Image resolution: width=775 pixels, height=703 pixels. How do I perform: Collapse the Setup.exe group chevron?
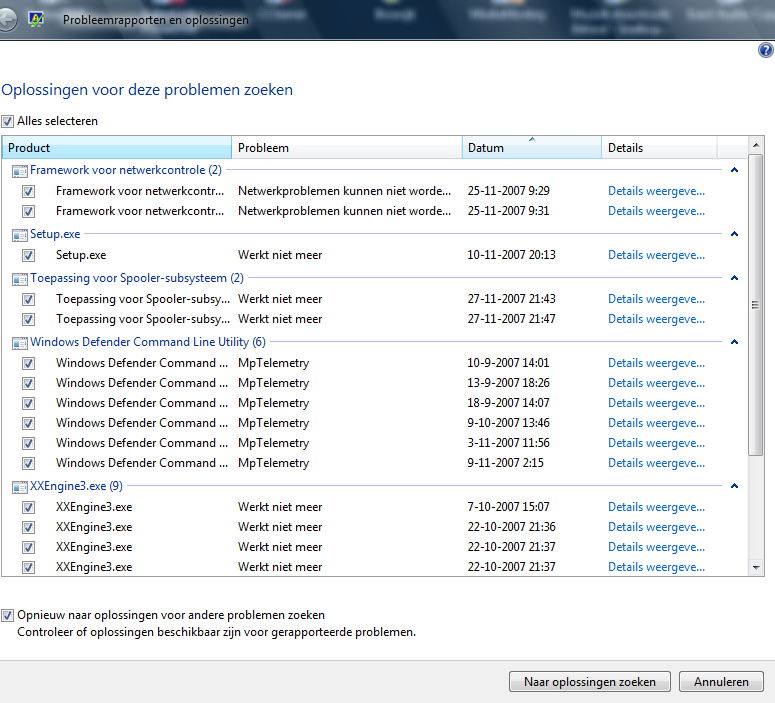point(734,234)
